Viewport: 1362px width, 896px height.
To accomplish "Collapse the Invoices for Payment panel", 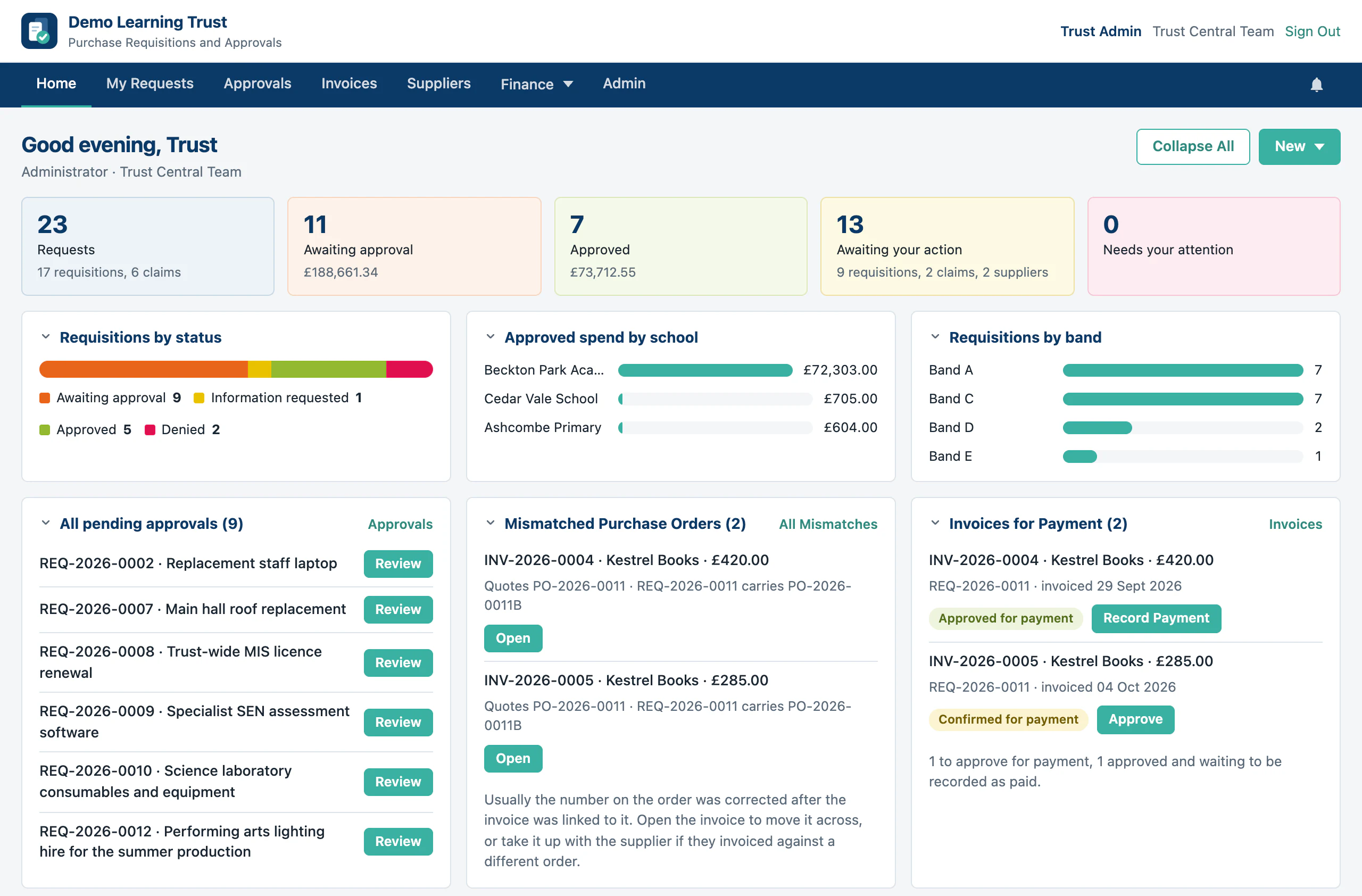I will coord(935,523).
